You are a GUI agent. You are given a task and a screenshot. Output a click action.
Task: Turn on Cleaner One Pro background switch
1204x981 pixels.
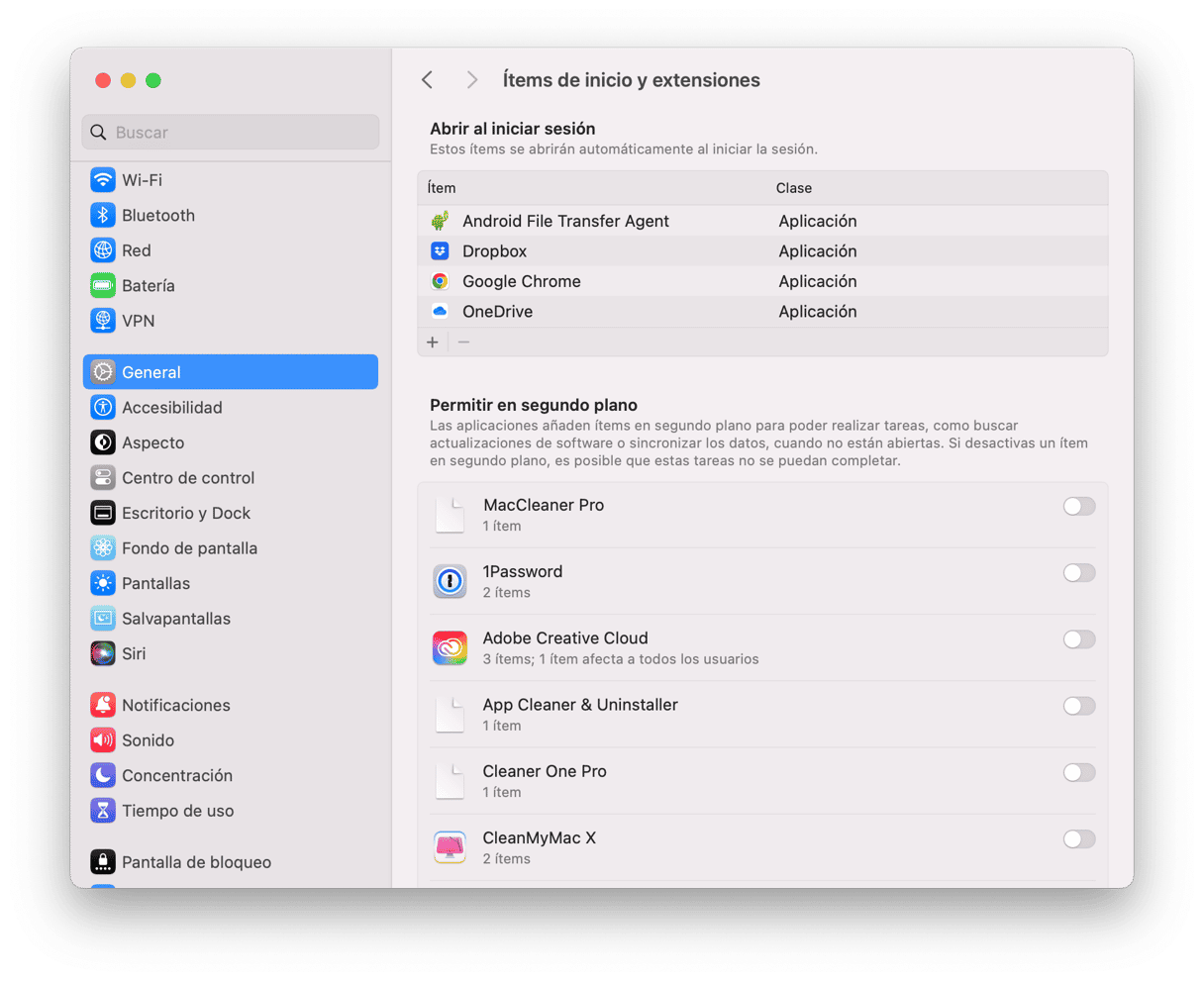click(1078, 773)
